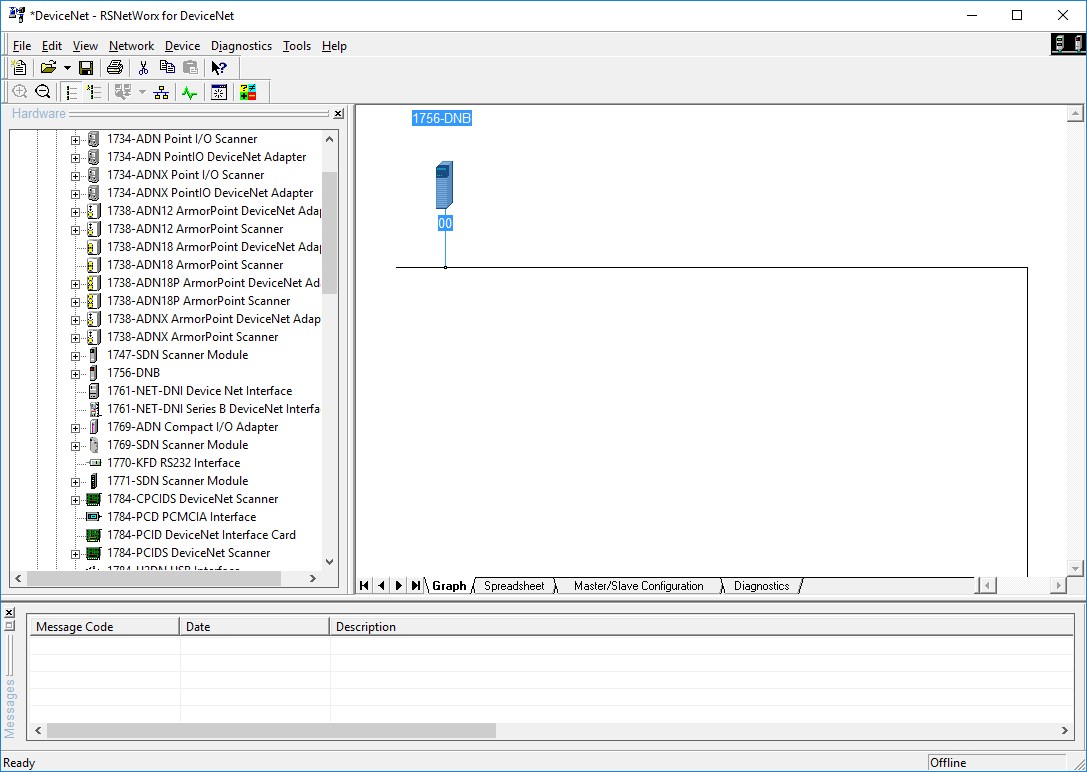
Task: Open the Network menu
Action: (131, 46)
